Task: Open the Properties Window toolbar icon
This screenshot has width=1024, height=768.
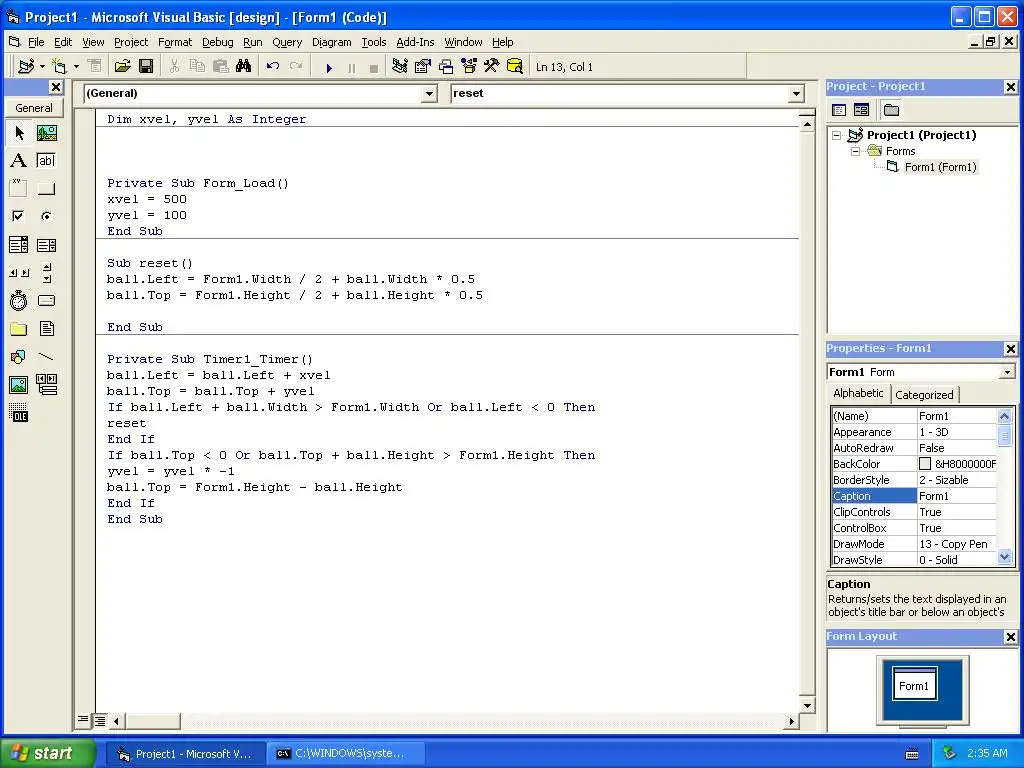Action: 423,66
